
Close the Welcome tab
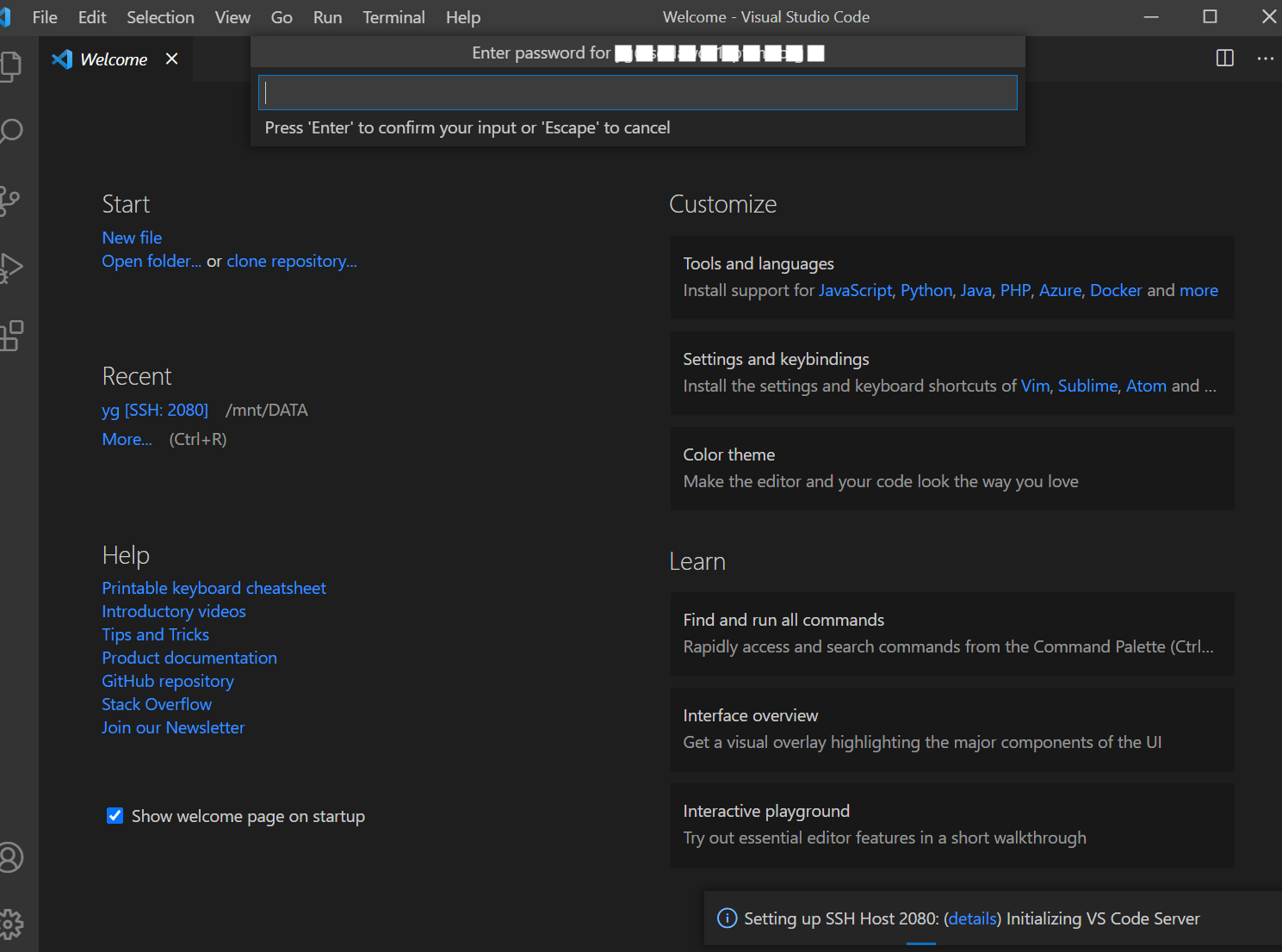(172, 59)
